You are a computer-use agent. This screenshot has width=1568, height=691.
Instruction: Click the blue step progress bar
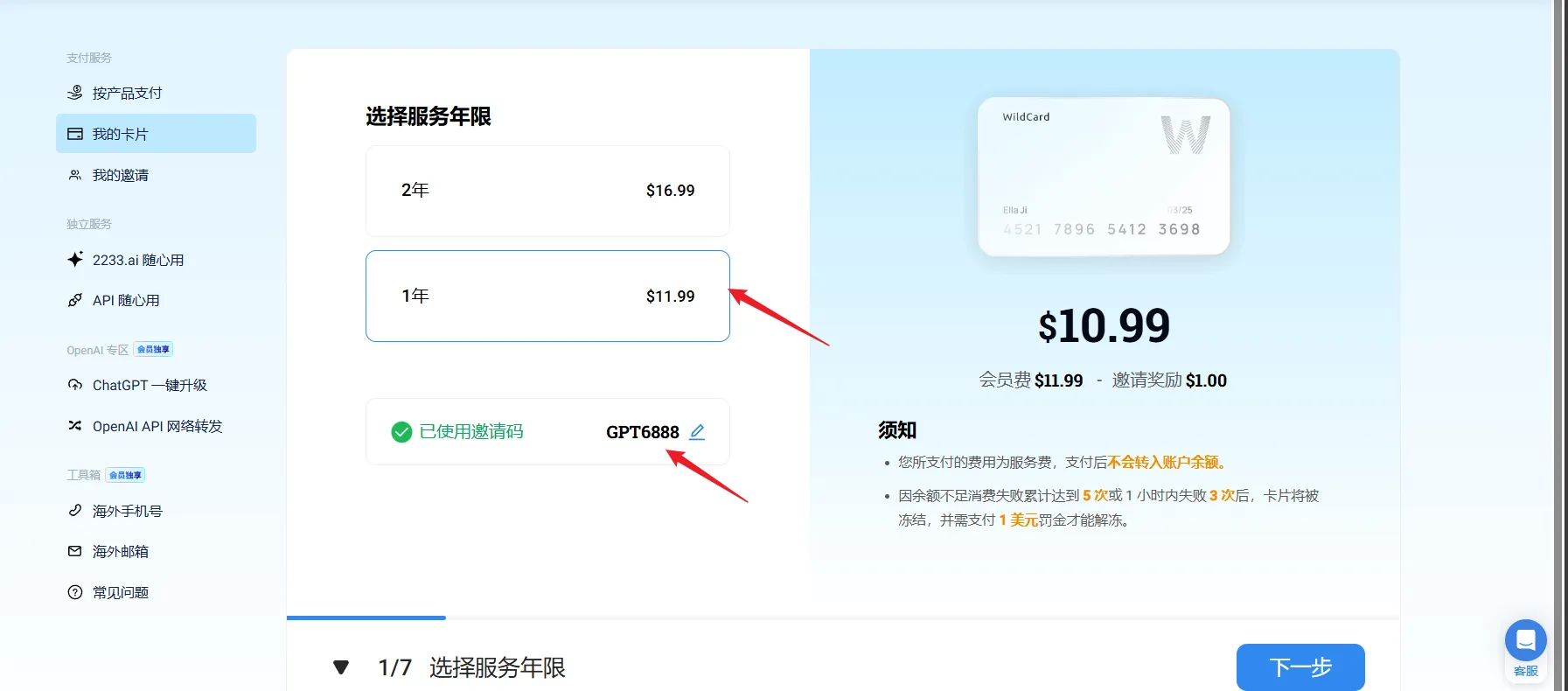coord(366,618)
